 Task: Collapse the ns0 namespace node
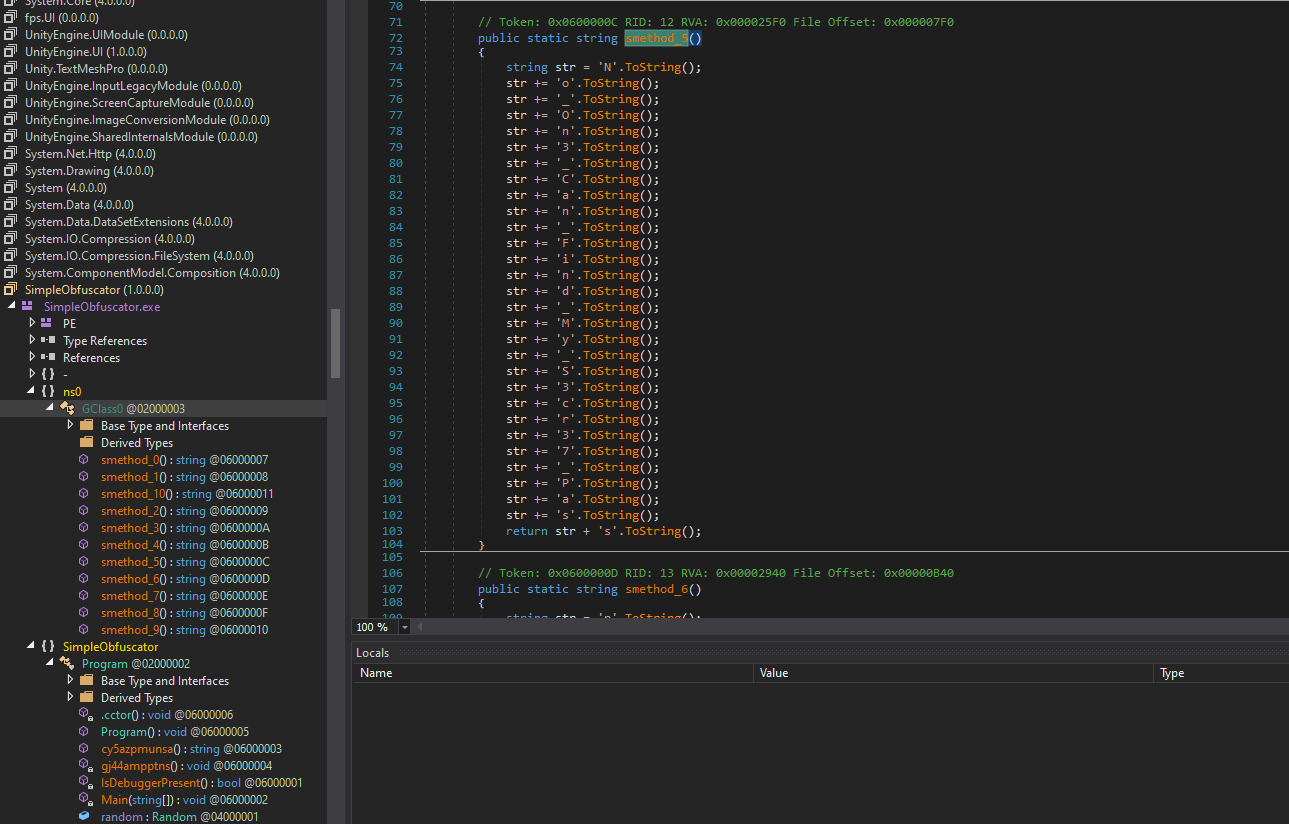[x=32, y=391]
